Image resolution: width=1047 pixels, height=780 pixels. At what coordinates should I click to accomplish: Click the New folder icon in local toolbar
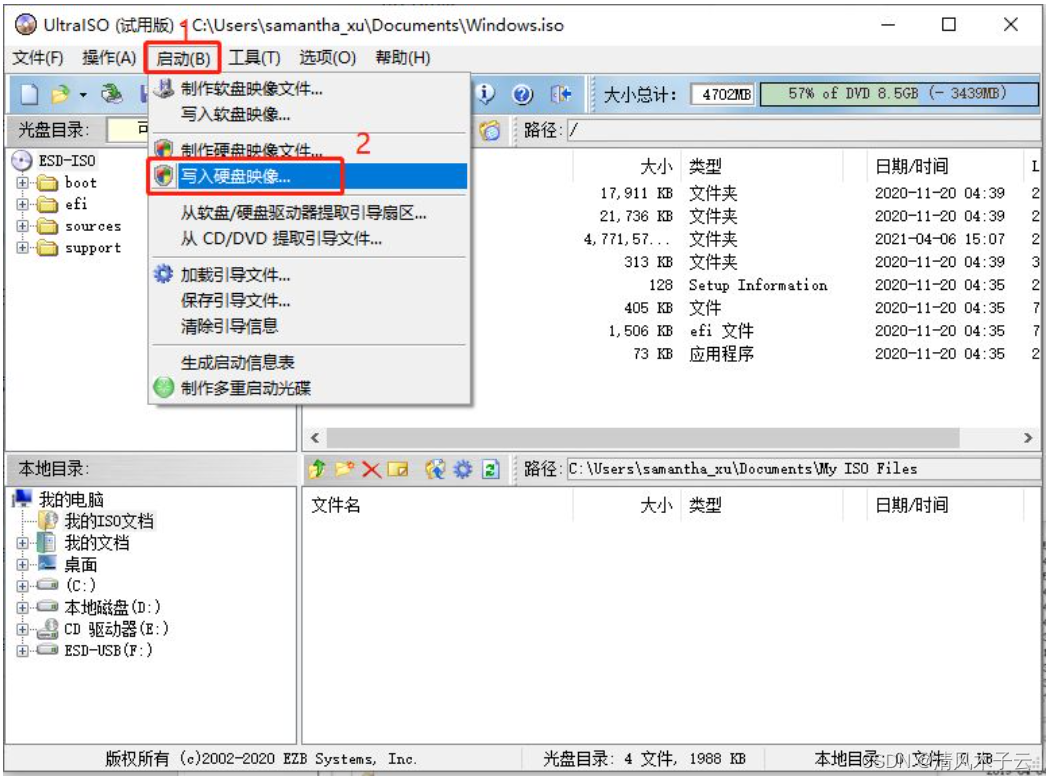[x=345, y=469]
